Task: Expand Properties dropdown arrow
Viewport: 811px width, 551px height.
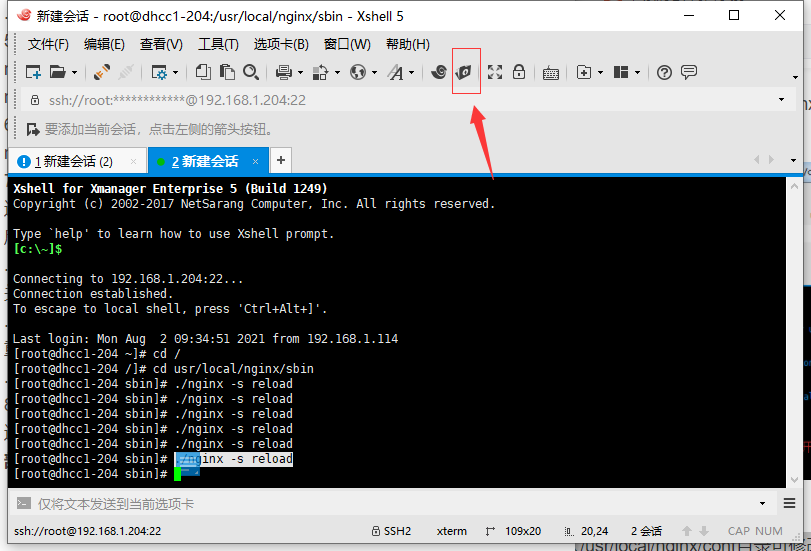Action: pyautogui.click(x=175, y=73)
